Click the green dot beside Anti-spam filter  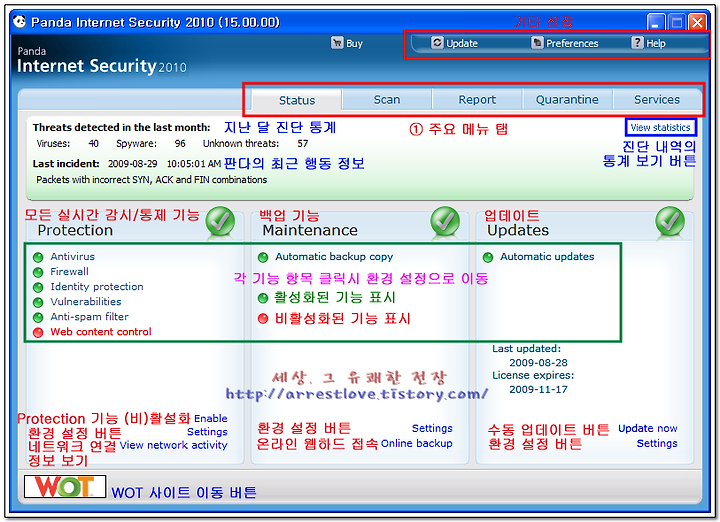tap(38, 317)
